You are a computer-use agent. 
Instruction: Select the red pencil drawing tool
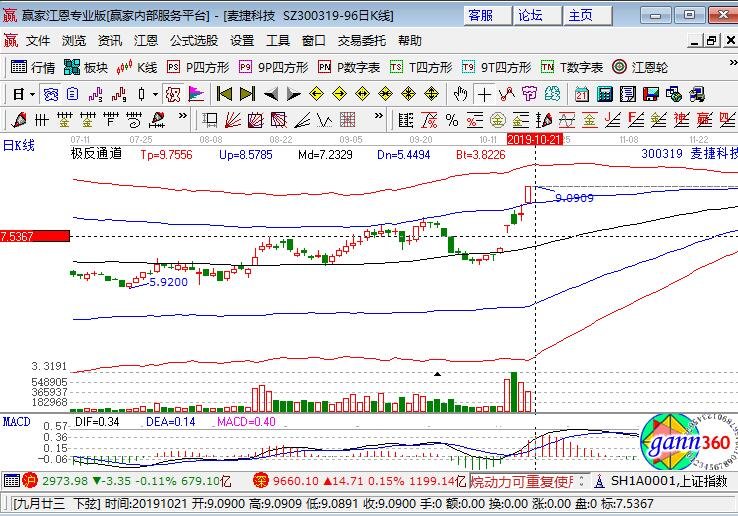coord(19,121)
